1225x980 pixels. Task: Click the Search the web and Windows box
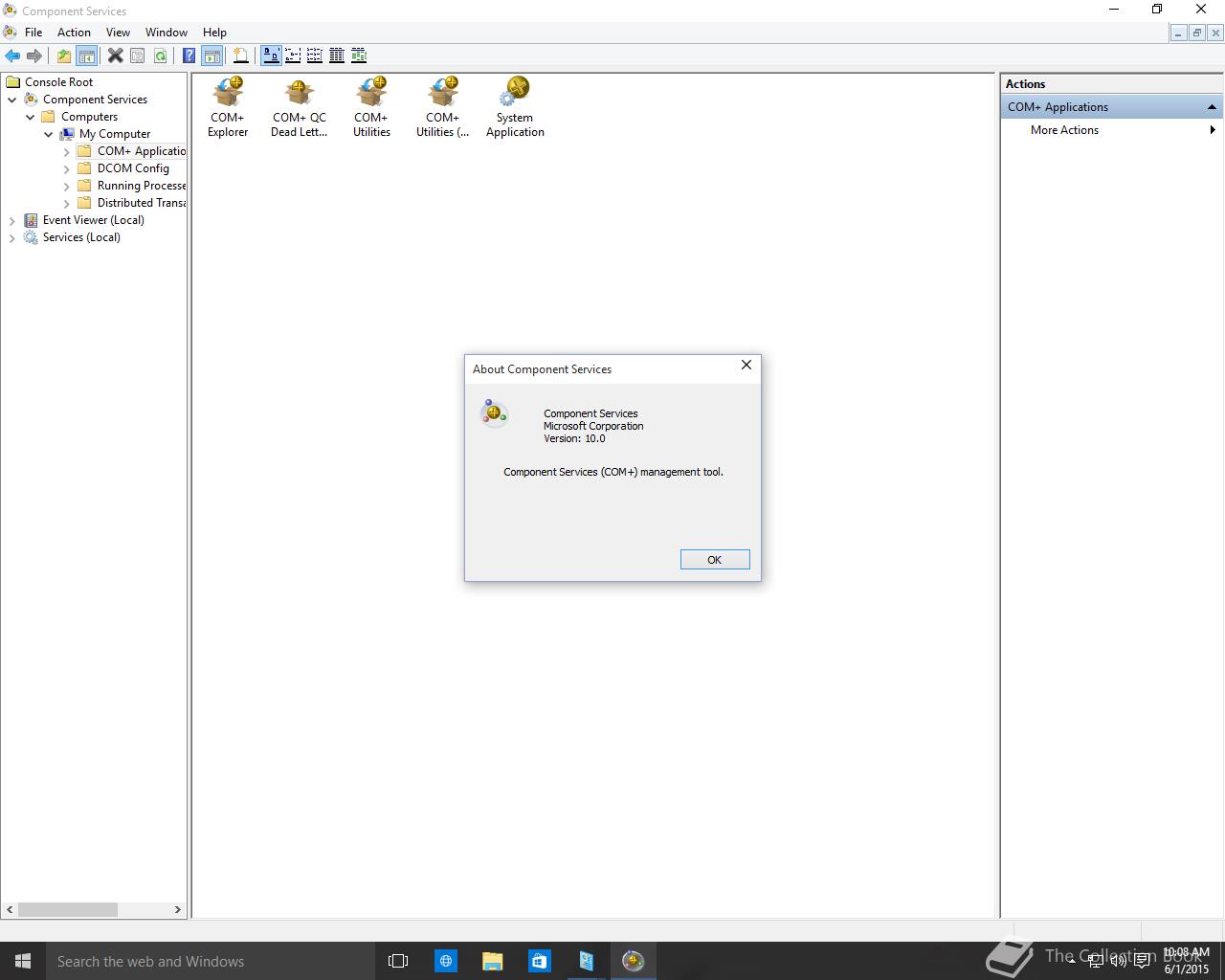tap(211, 961)
